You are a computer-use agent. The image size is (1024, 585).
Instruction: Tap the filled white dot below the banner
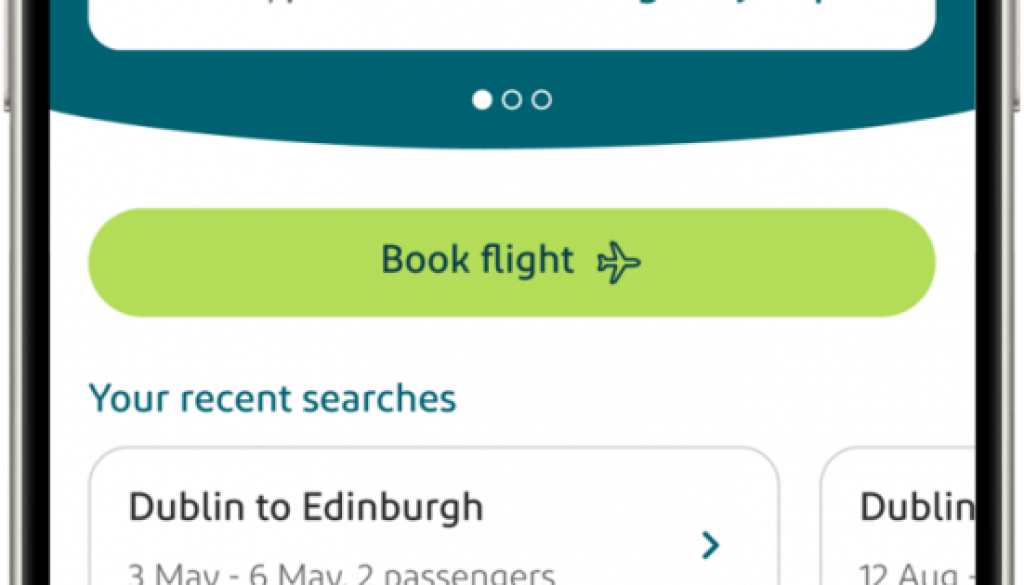483,100
